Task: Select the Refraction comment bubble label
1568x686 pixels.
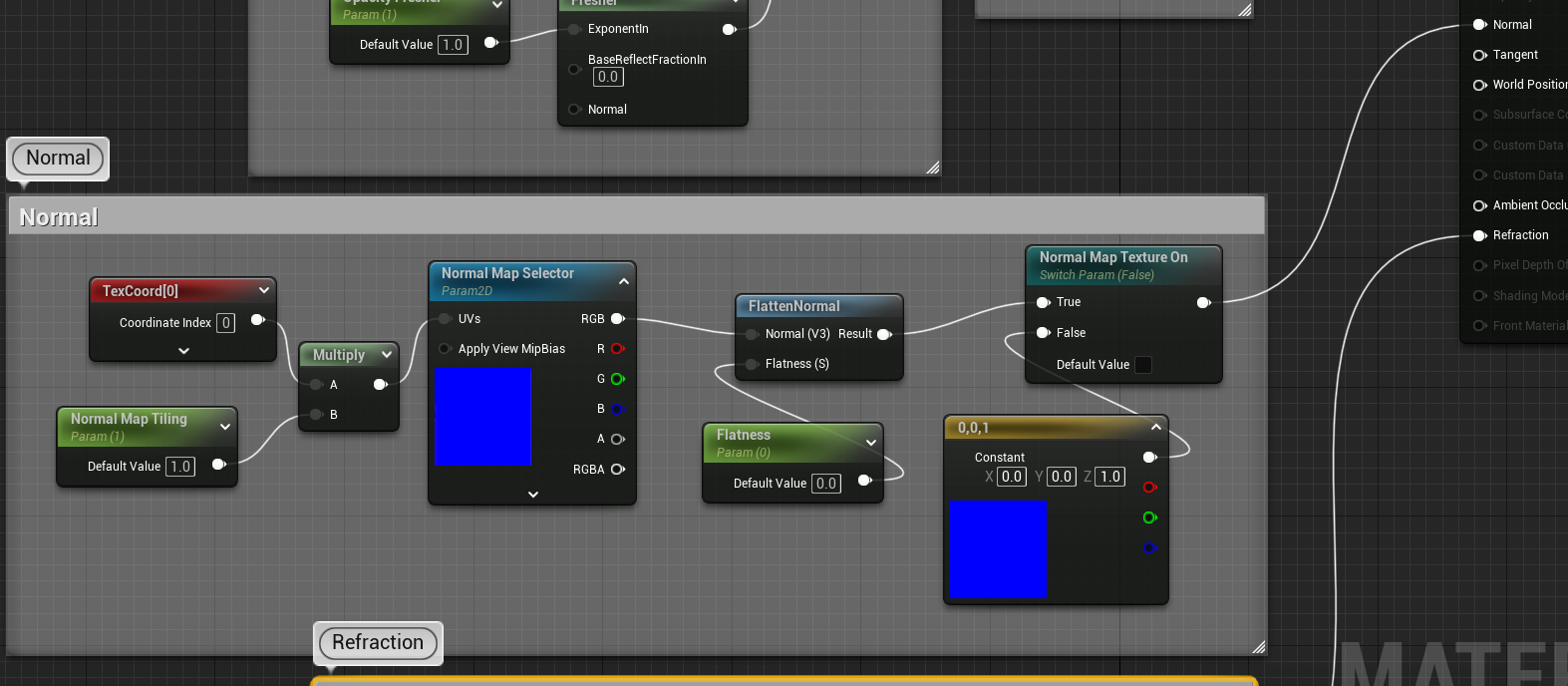Action: pos(378,642)
